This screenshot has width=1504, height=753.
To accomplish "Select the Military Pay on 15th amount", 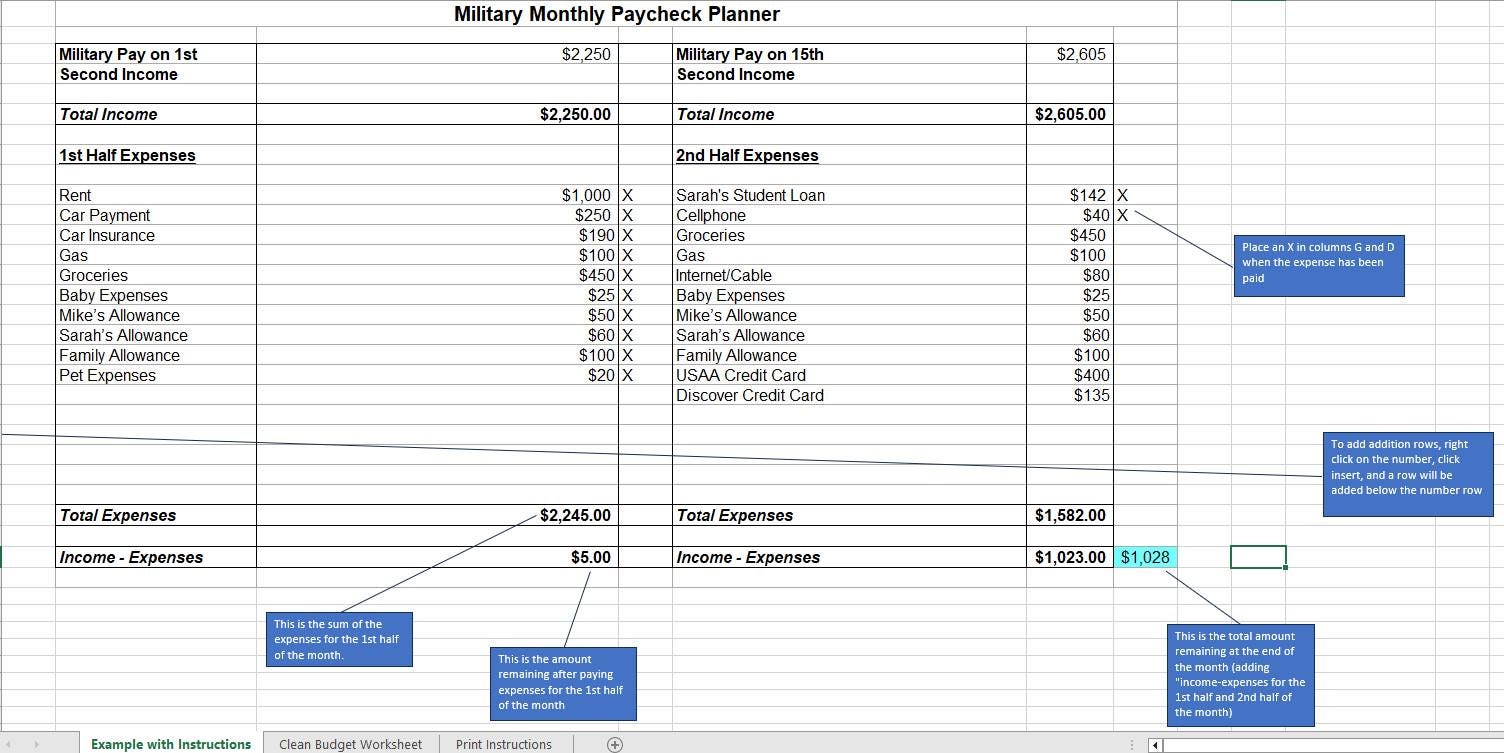I will click(1070, 54).
